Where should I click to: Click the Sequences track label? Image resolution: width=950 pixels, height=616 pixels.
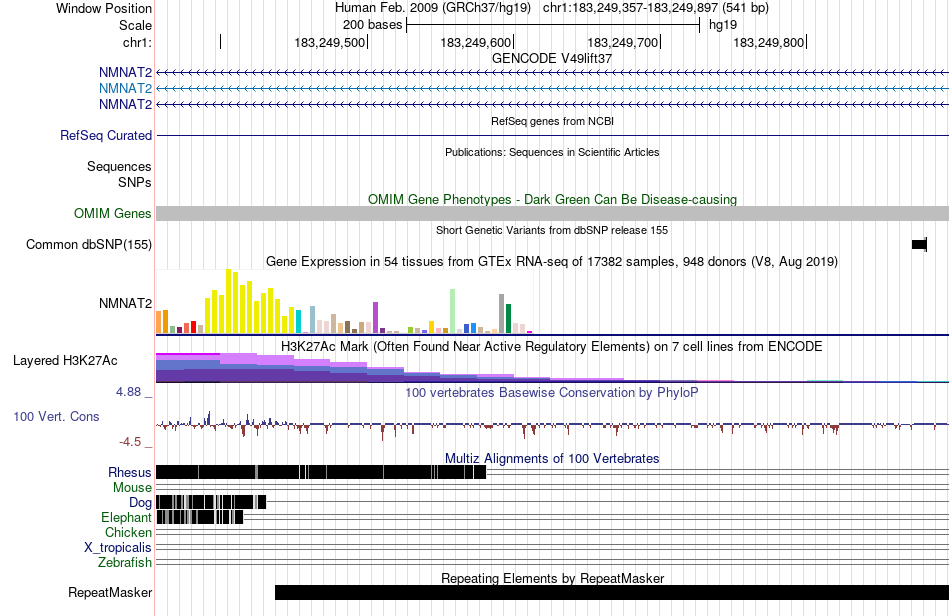coord(119,167)
